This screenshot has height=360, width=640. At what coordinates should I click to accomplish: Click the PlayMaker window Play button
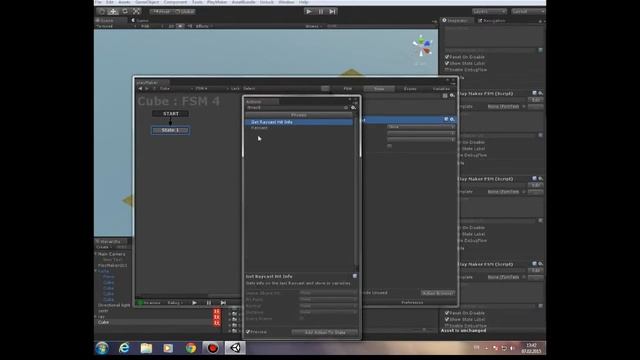pos(194,303)
